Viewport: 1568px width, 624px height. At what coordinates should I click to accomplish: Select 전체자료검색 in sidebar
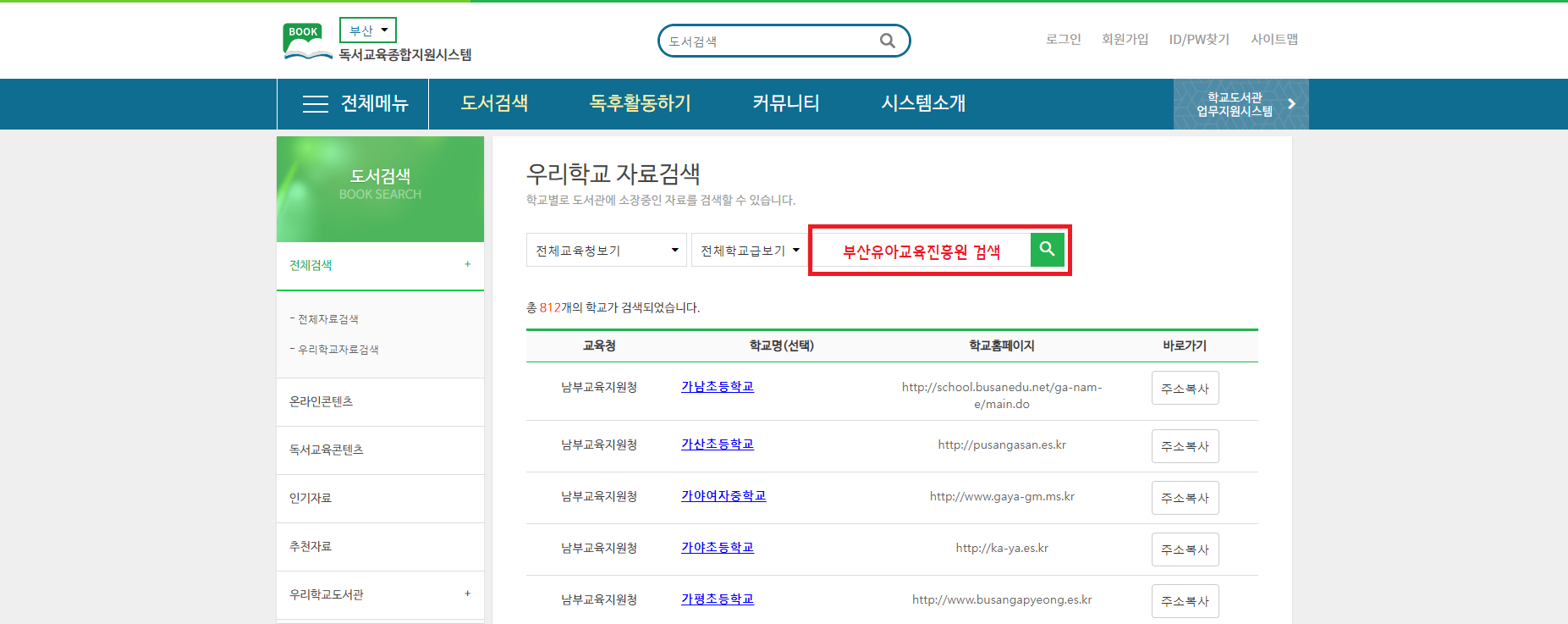328,319
